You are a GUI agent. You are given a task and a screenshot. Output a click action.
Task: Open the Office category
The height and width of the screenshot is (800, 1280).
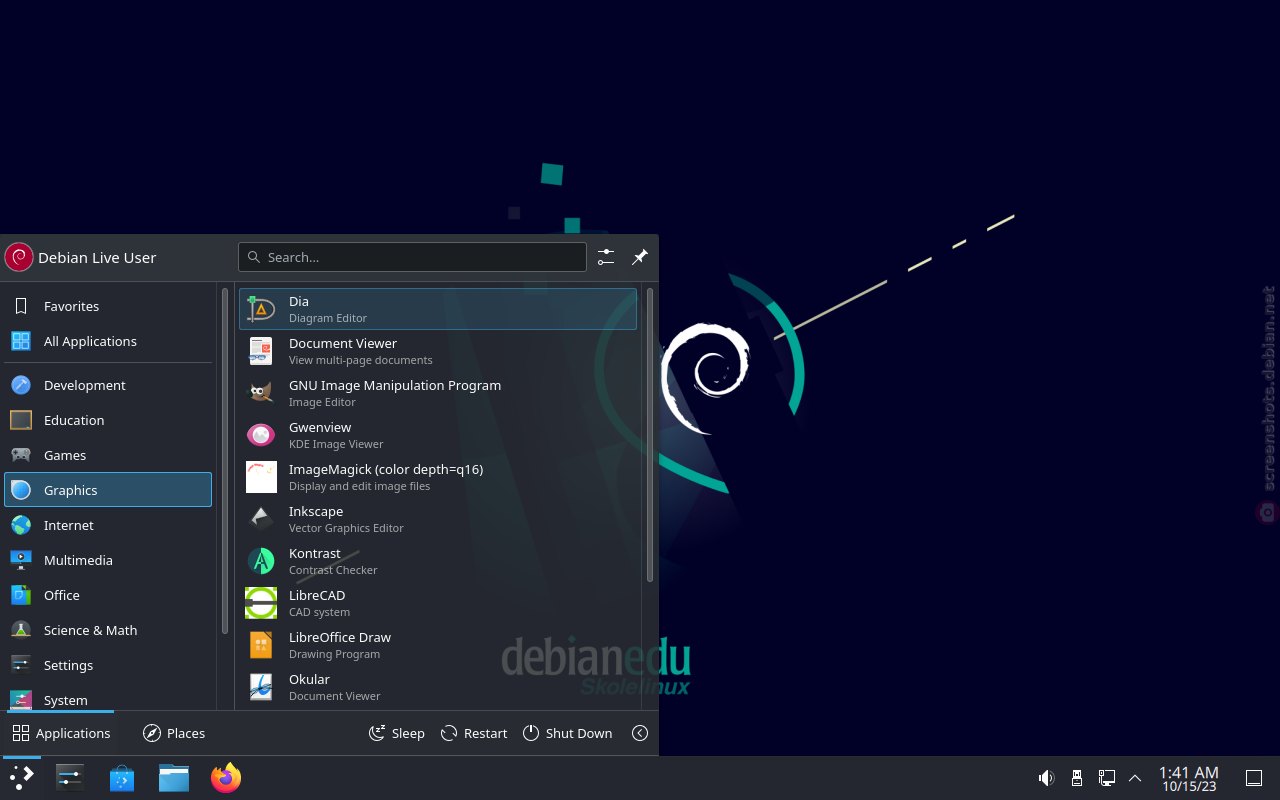pos(108,595)
